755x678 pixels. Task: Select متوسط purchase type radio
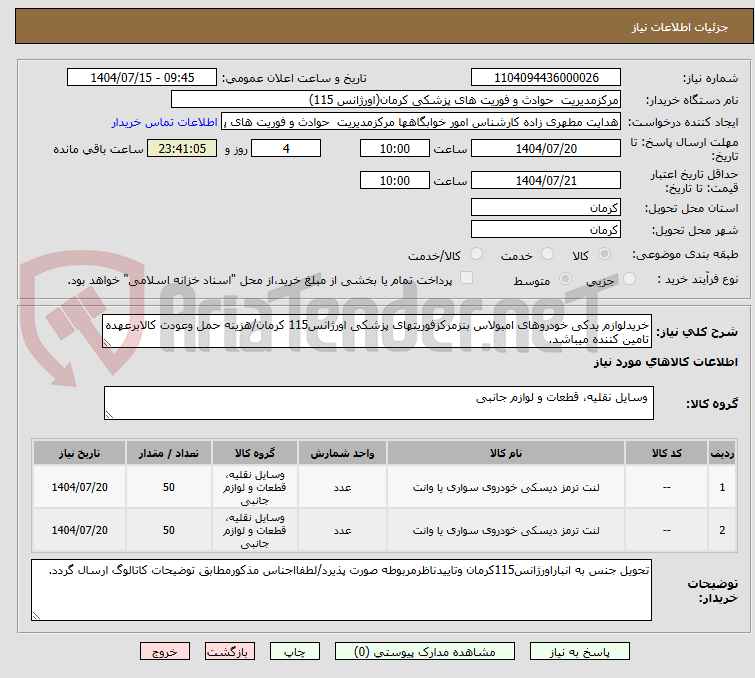point(567,280)
